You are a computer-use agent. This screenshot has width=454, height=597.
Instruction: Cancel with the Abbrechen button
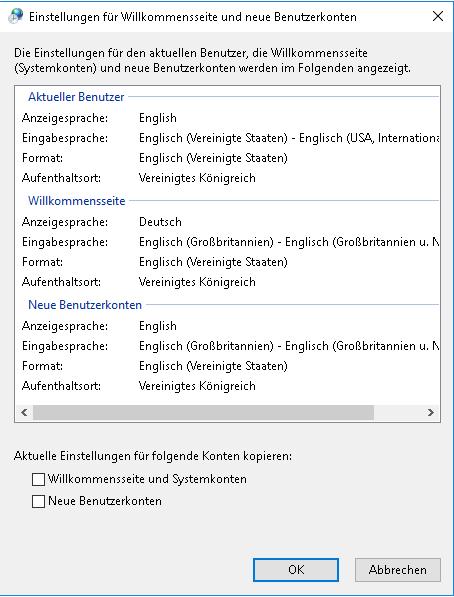point(398,570)
